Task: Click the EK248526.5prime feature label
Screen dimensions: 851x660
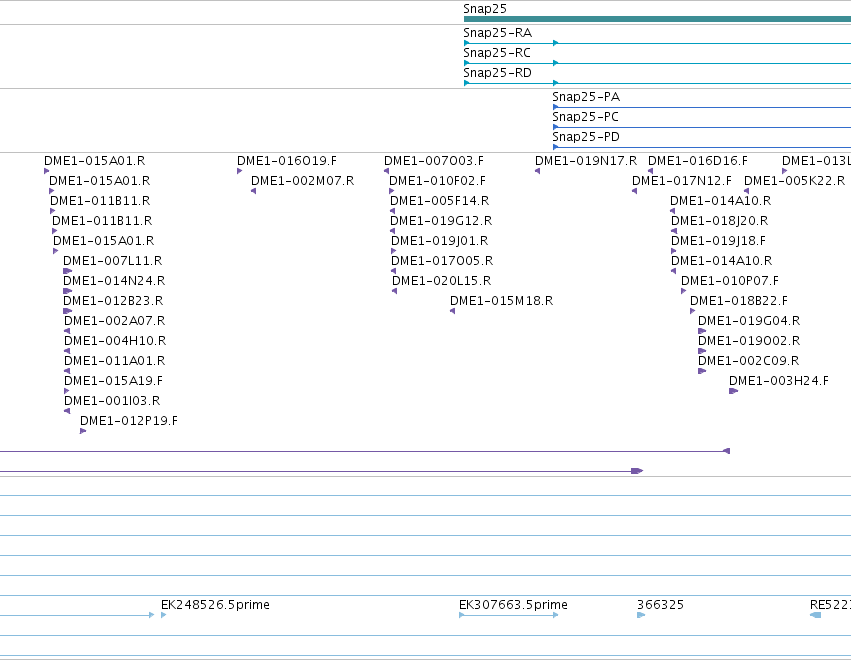Action: click(215, 605)
